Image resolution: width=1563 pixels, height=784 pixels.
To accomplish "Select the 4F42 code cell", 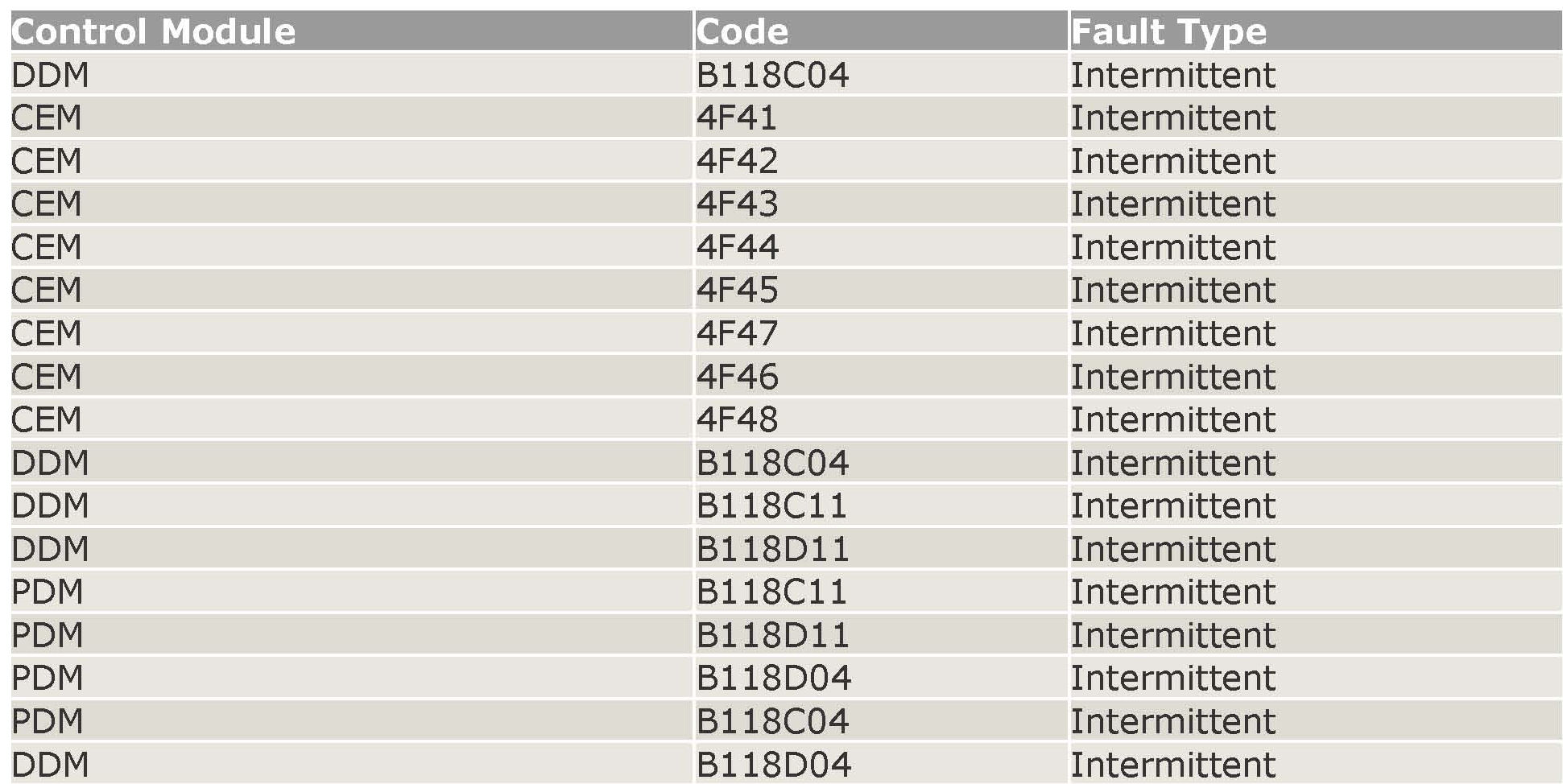I will 737,161.
